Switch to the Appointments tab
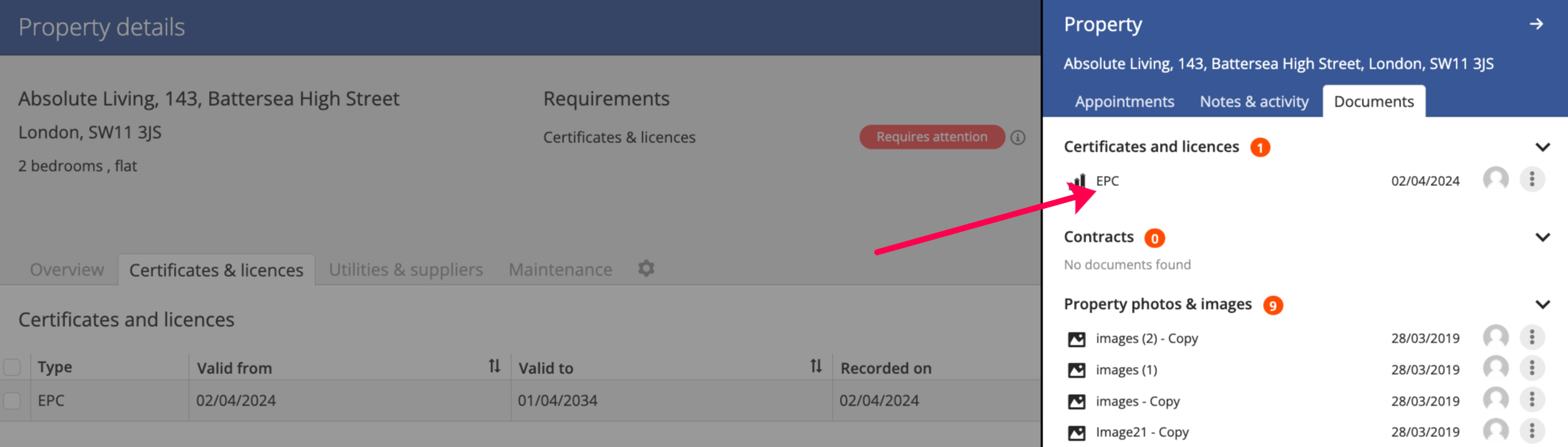 [x=1124, y=102]
